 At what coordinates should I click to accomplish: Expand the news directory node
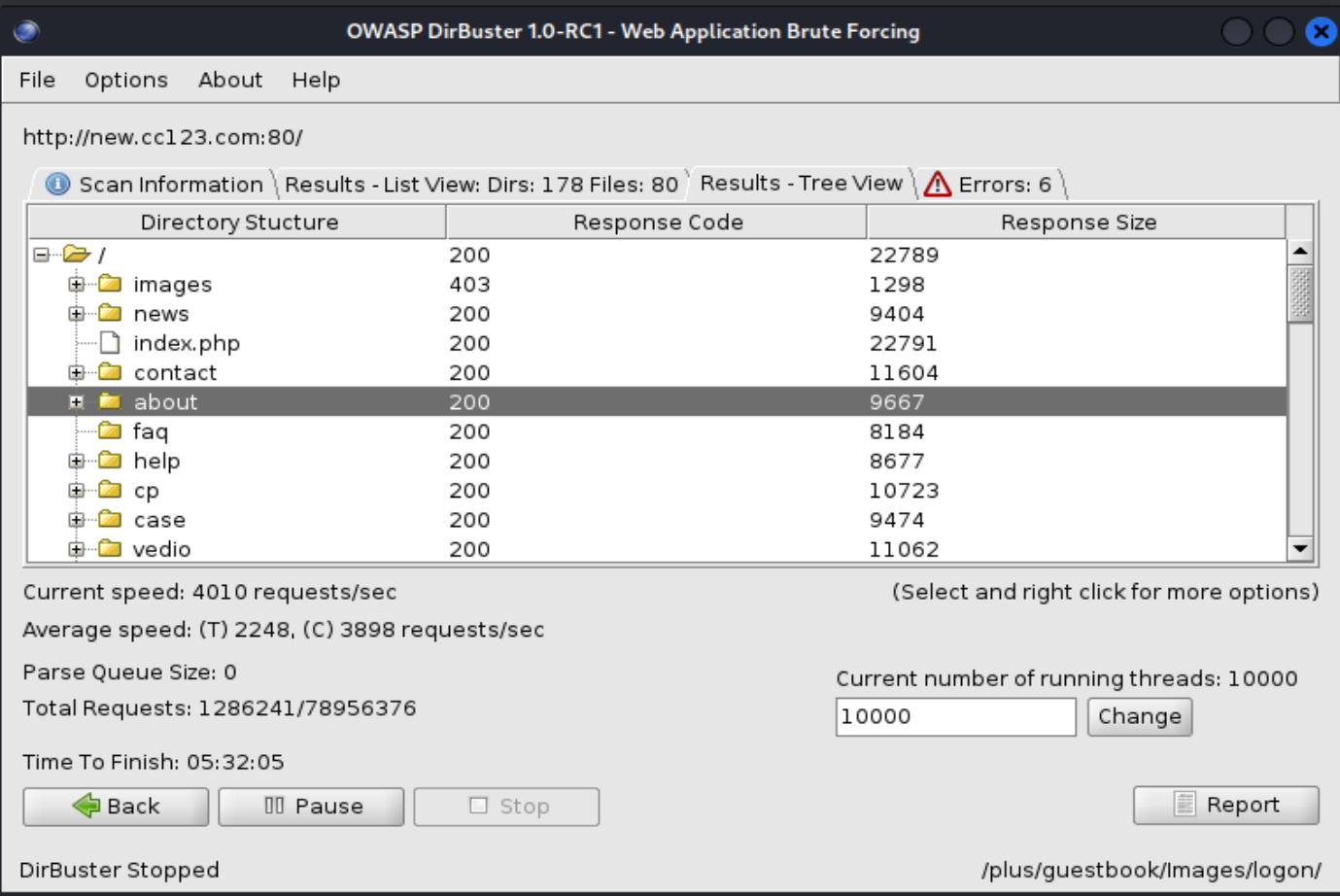[x=76, y=313]
